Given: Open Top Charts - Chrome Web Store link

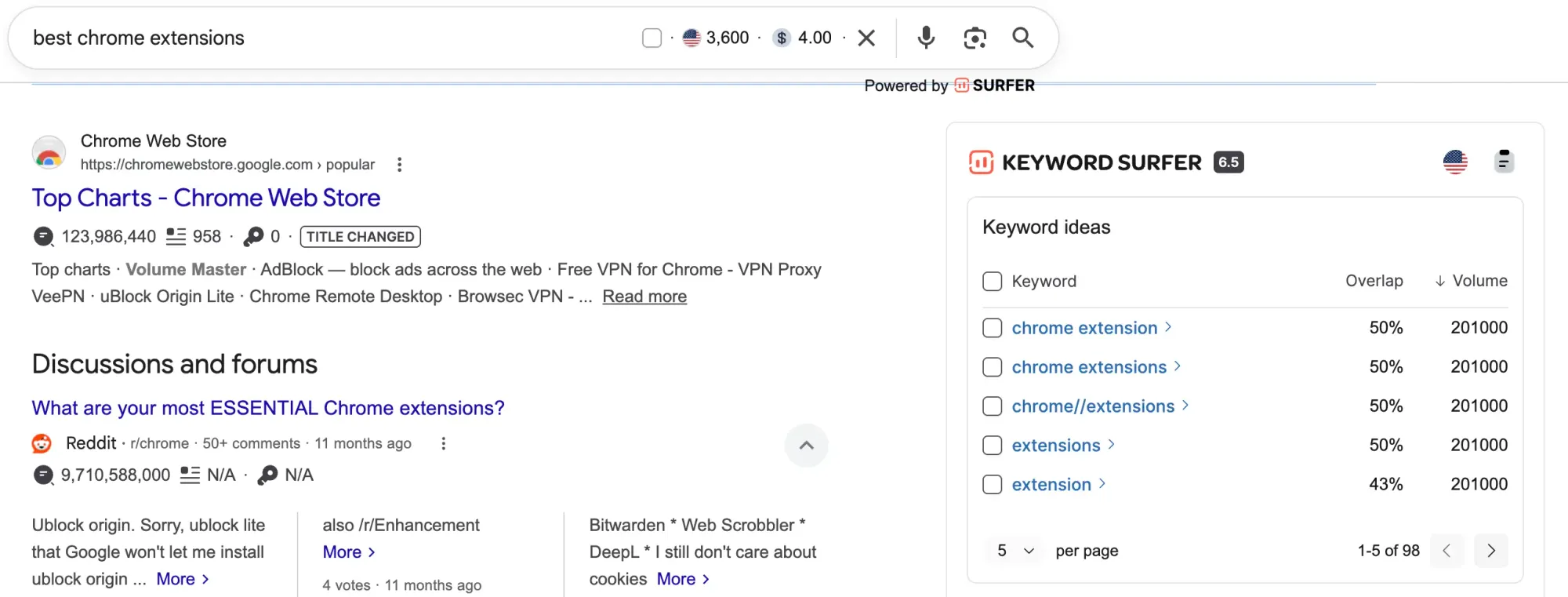Looking at the screenshot, I should click(206, 198).
